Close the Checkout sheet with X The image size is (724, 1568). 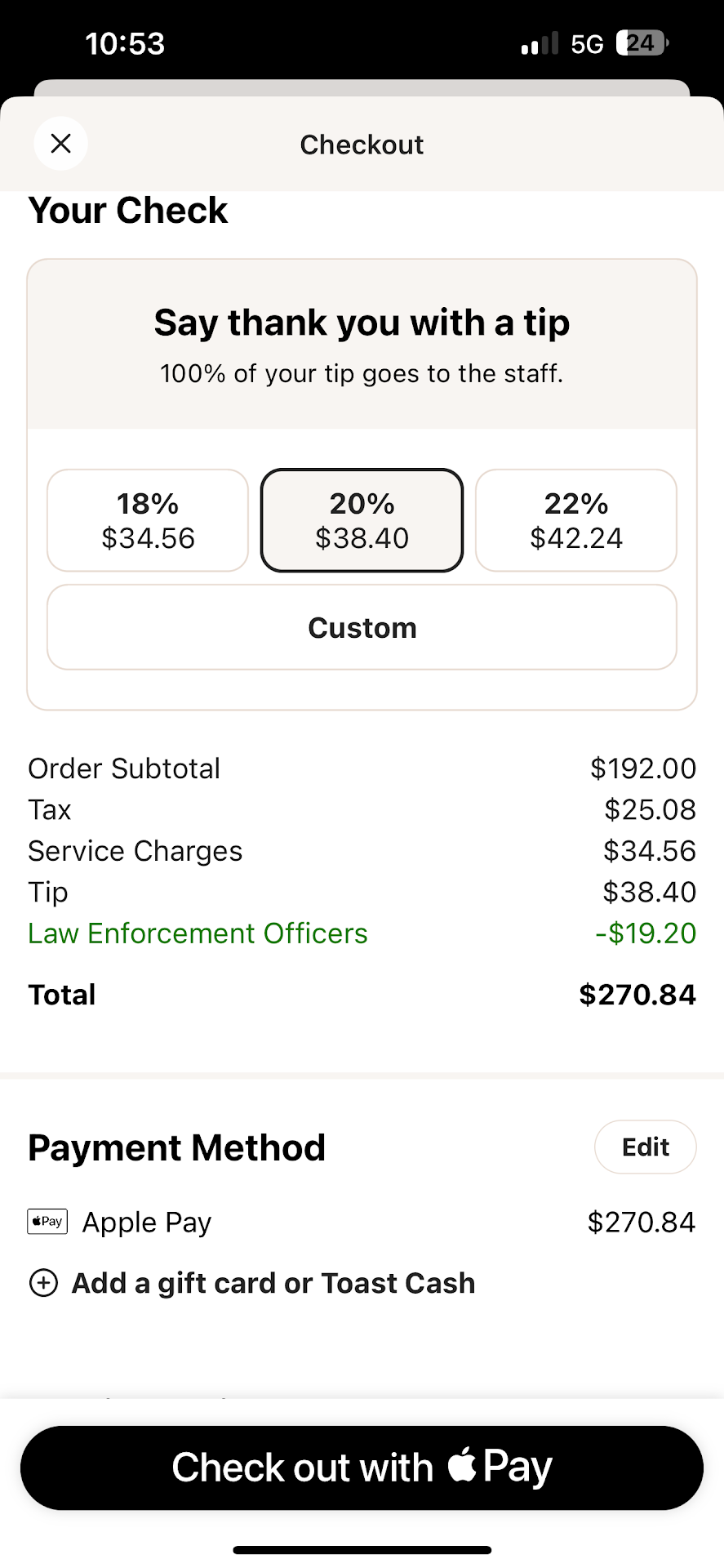pos(61,144)
